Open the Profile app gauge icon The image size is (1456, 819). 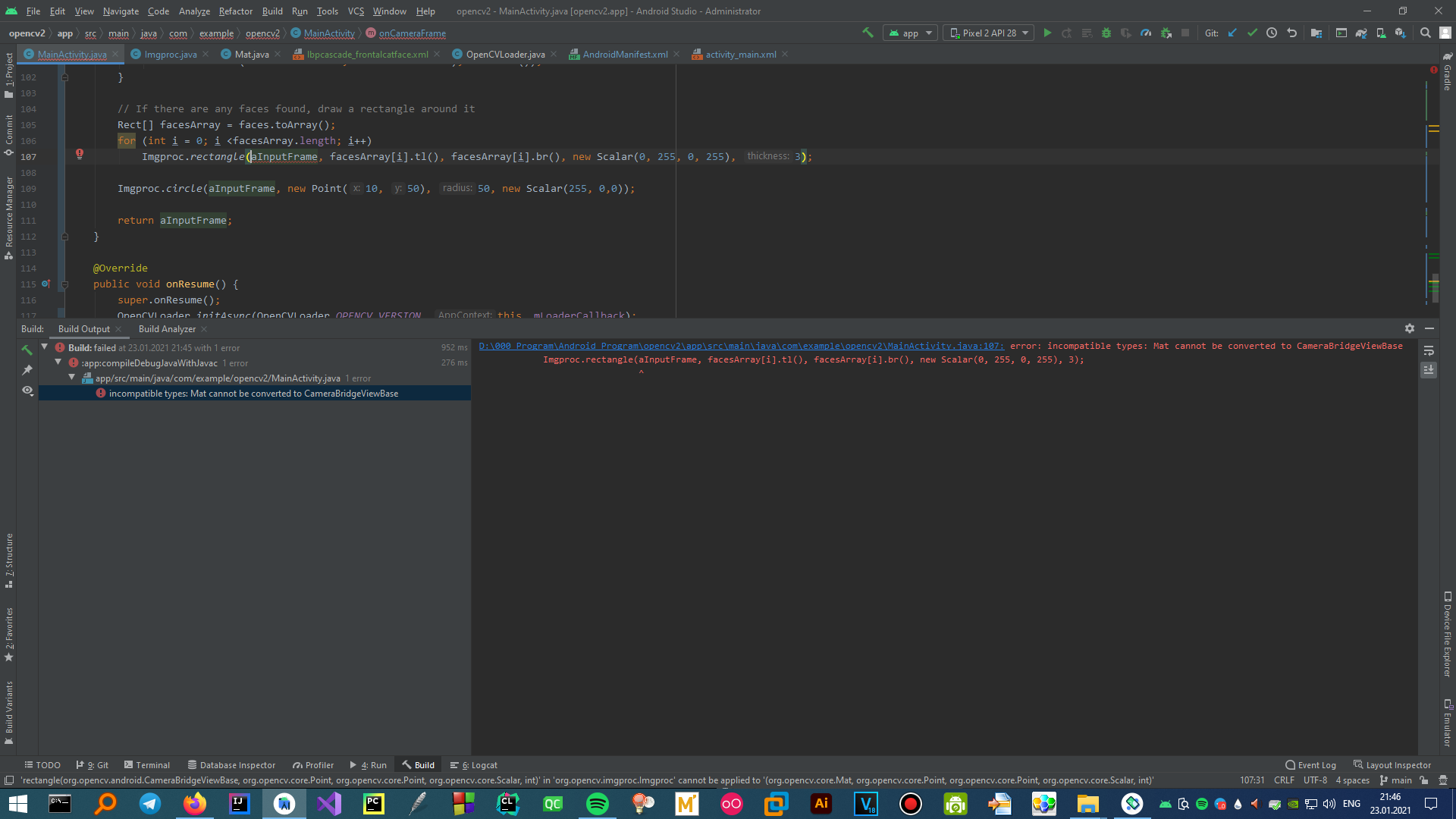coord(1146,33)
